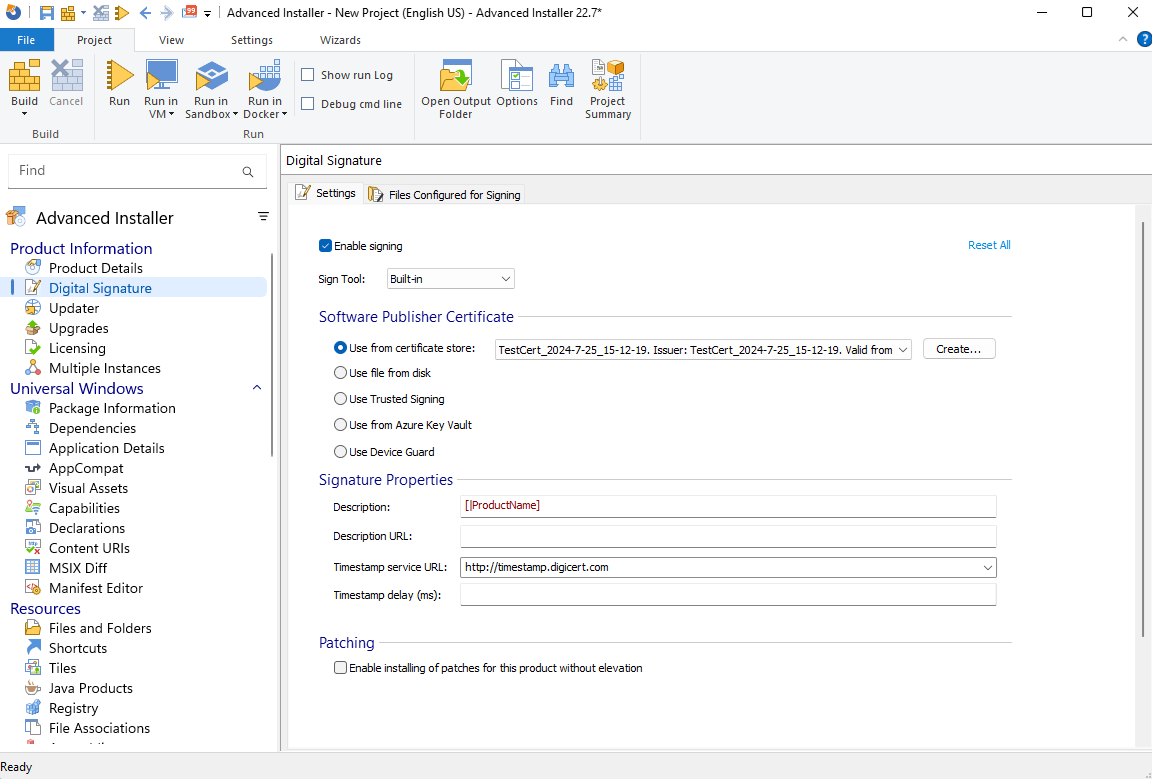Screen dimensions: 1152x779
Task: Click the Create... certificate button
Action: coord(959,349)
